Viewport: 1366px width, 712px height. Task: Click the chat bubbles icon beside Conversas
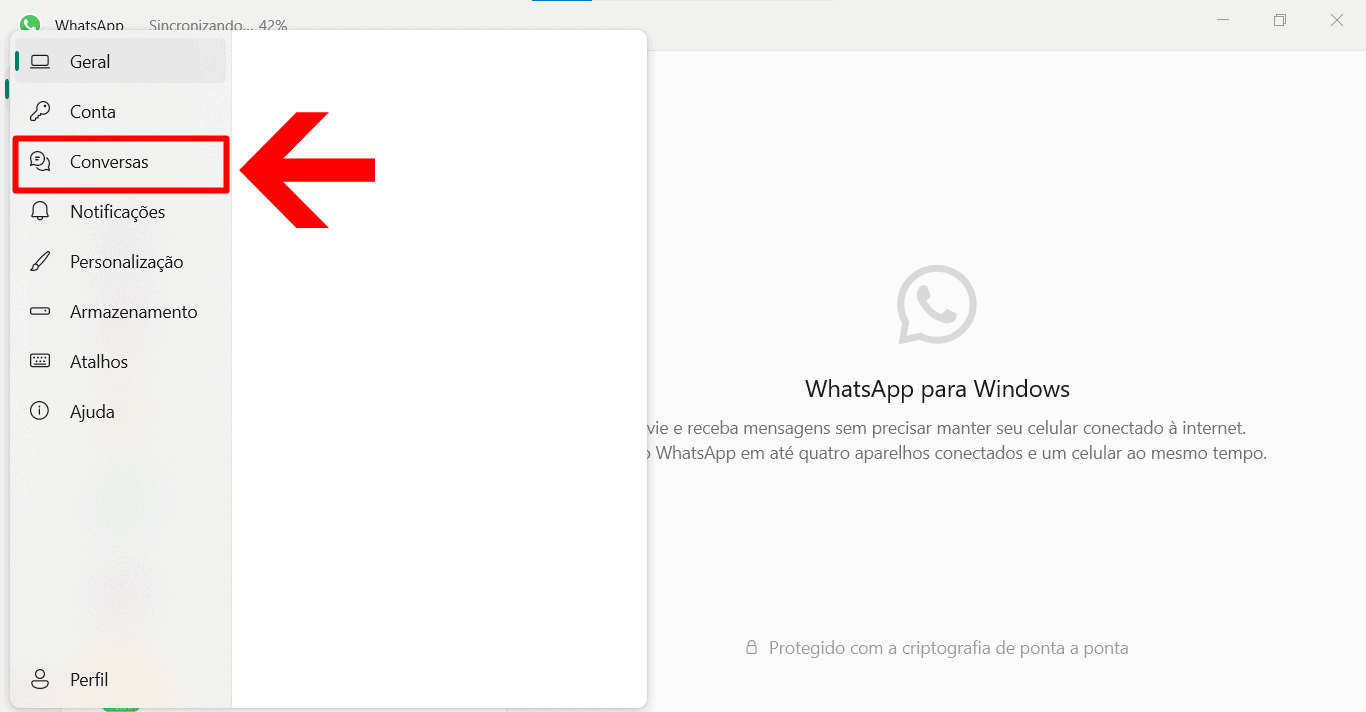point(40,162)
